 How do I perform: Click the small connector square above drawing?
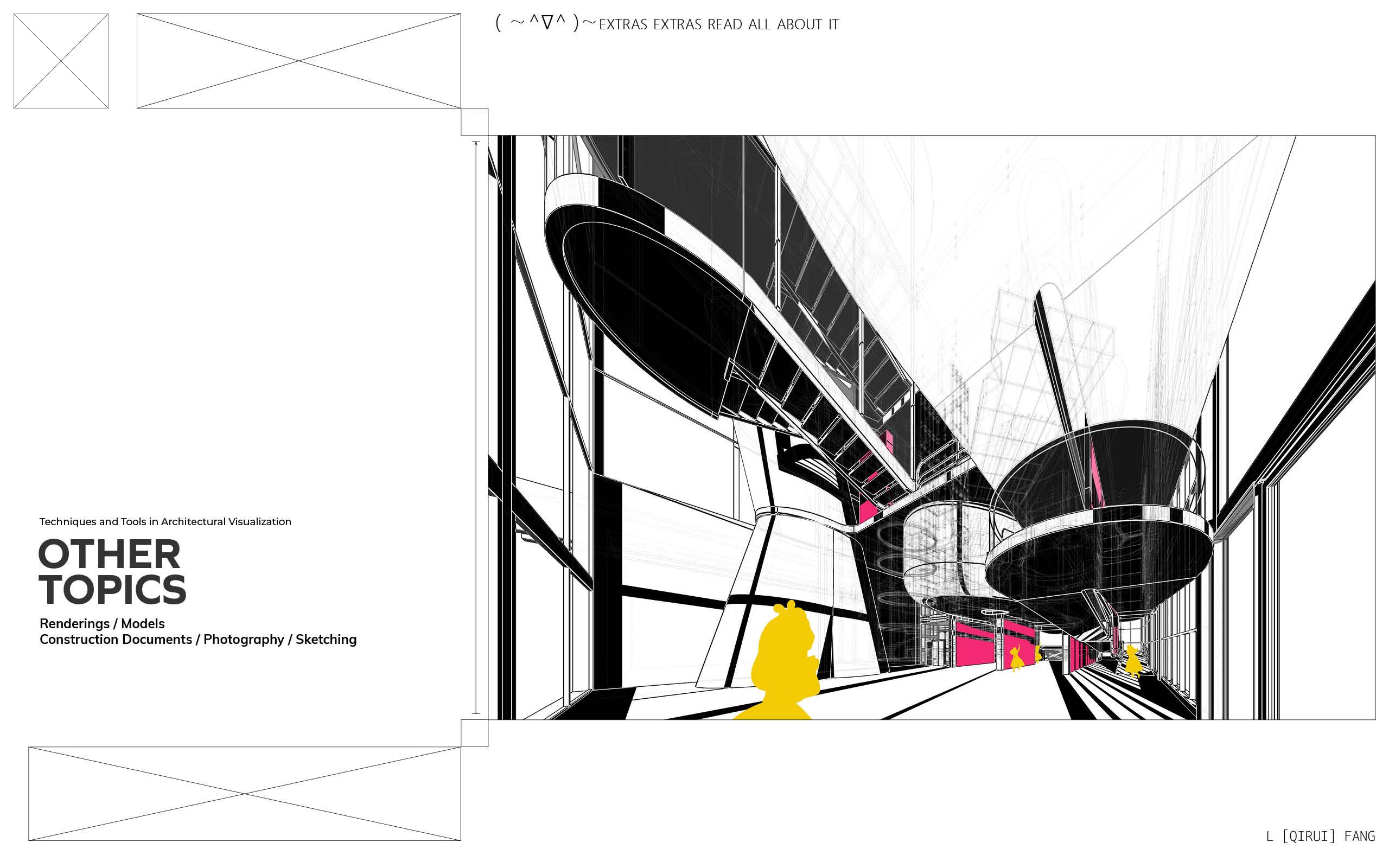pos(474,122)
